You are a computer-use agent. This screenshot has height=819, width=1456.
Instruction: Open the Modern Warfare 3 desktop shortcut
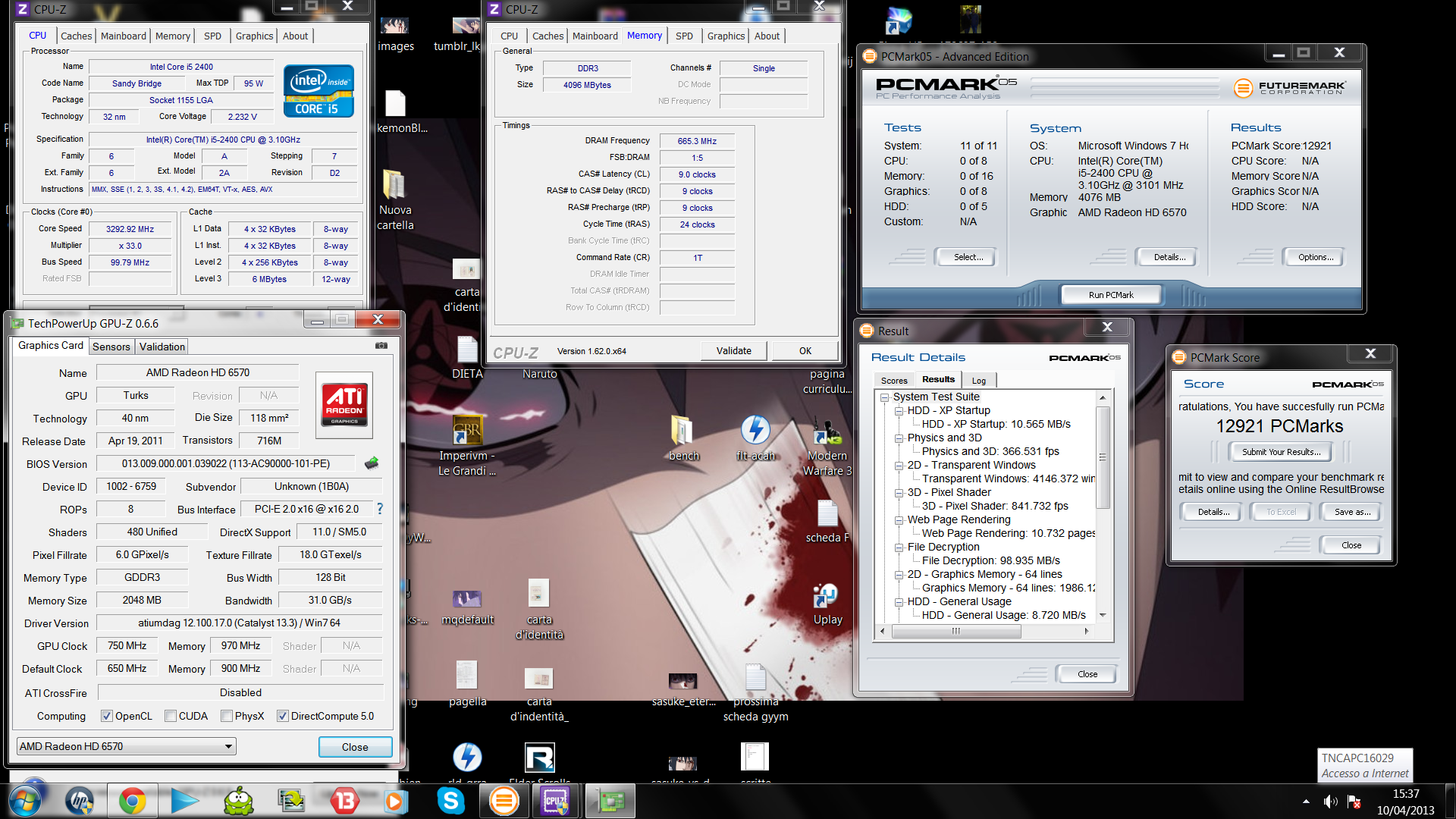tap(827, 445)
